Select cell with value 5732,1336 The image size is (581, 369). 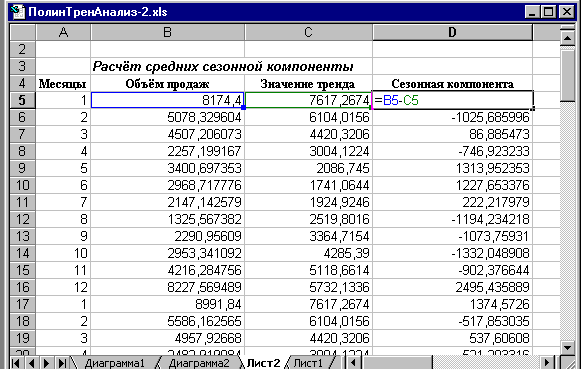[x=308, y=287]
